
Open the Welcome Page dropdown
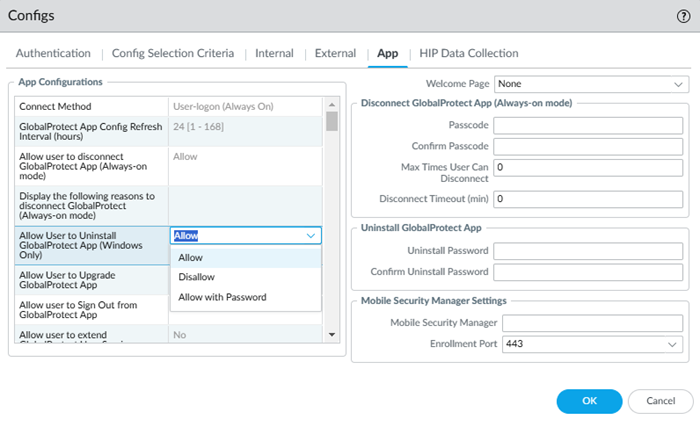[x=590, y=85]
